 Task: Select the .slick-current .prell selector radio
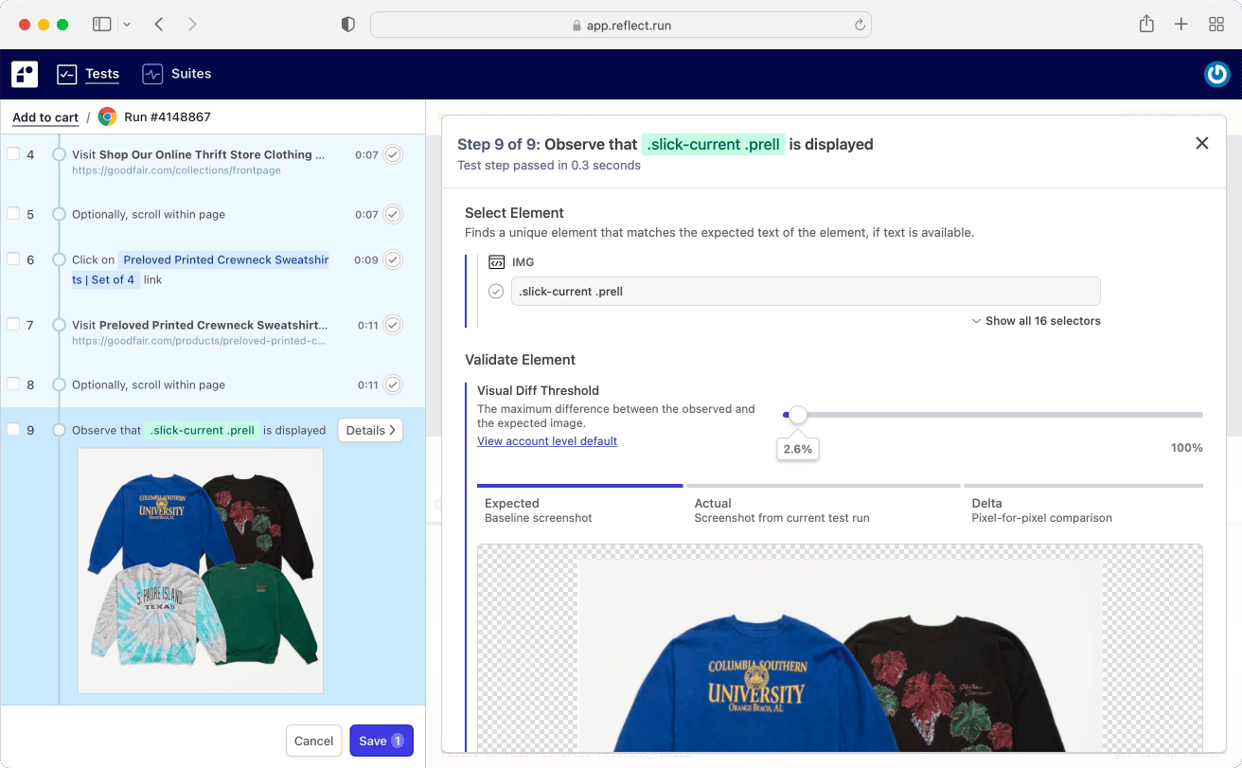(496, 292)
